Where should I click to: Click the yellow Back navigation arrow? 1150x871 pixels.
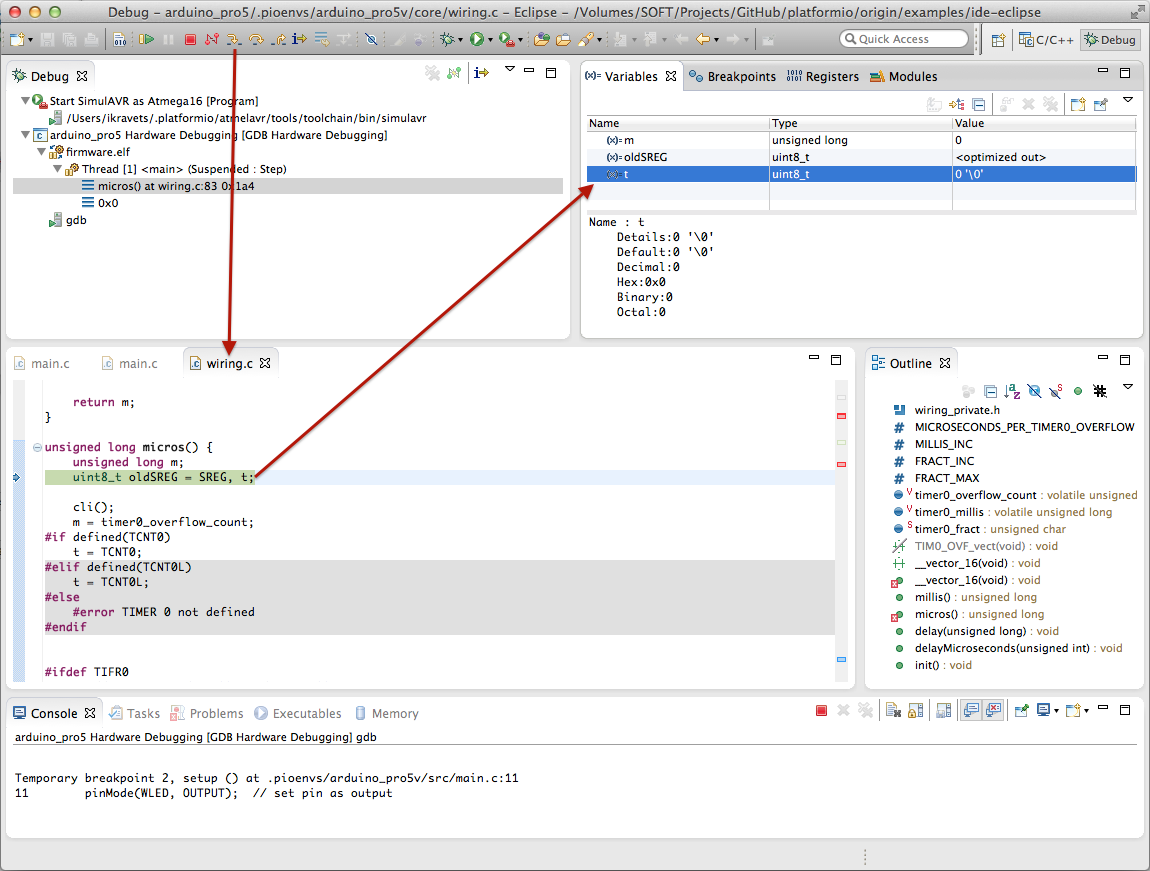pyautogui.click(x=703, y=39)
